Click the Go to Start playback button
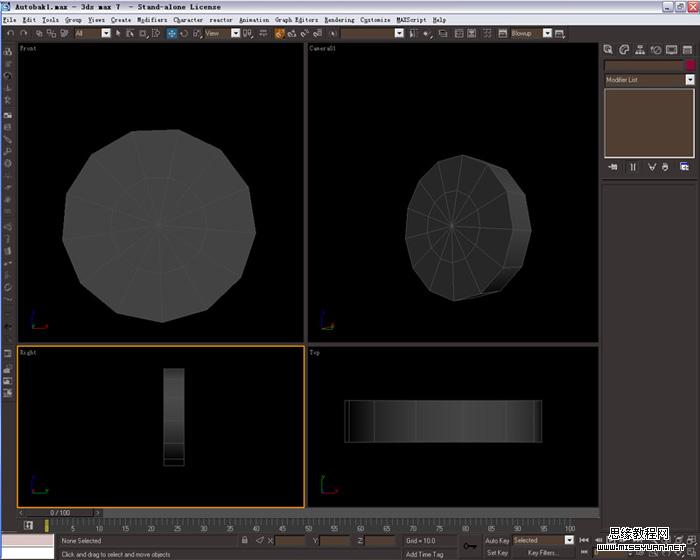This screenshot has height=560, width=700. tap(584, 540)
